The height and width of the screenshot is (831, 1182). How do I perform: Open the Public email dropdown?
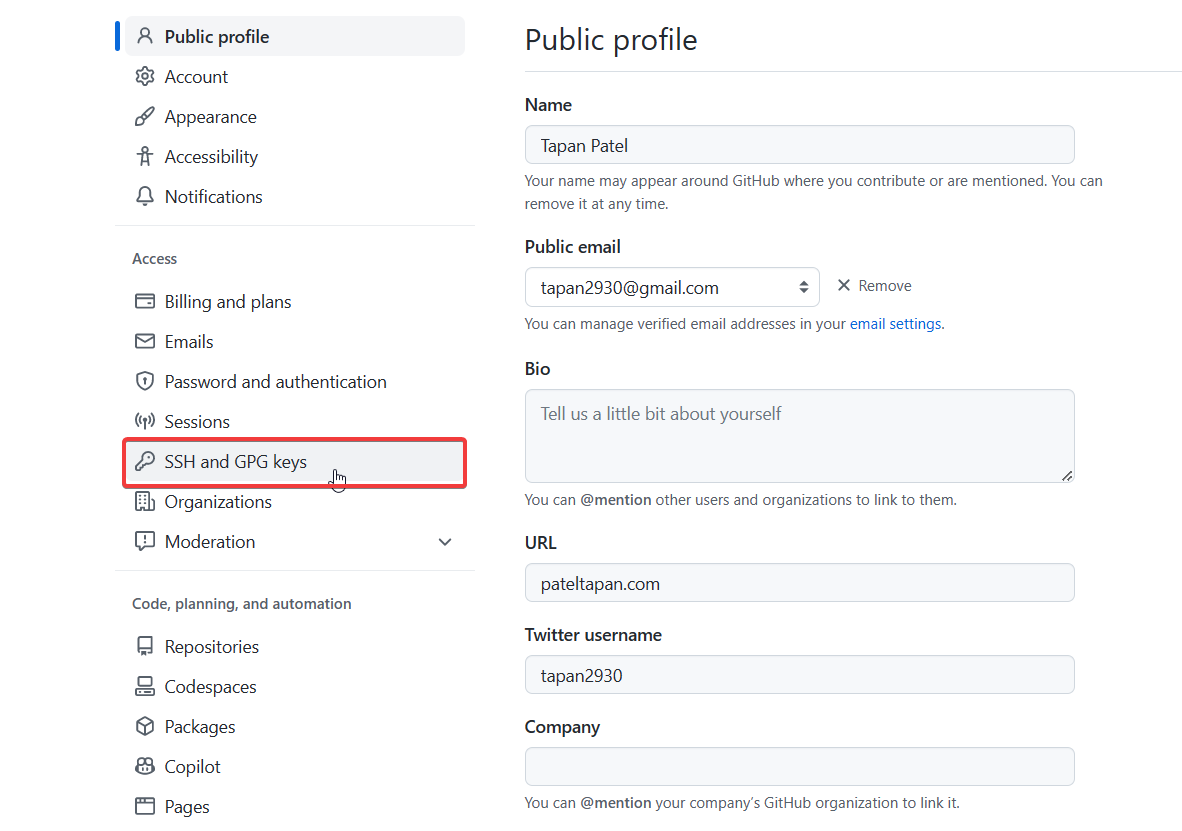pos(672,287)
